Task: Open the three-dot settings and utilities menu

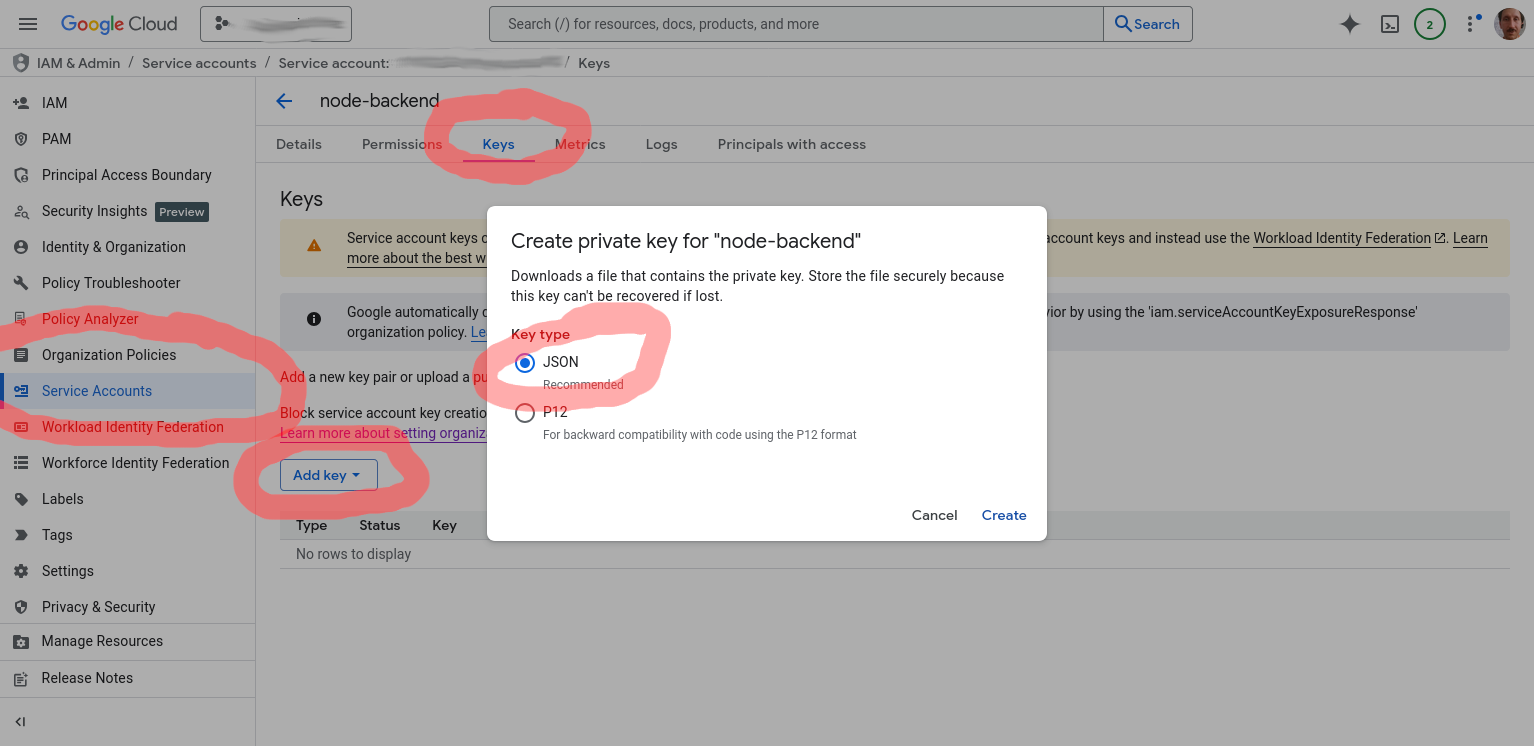Action: click(x=1471, y=24)
